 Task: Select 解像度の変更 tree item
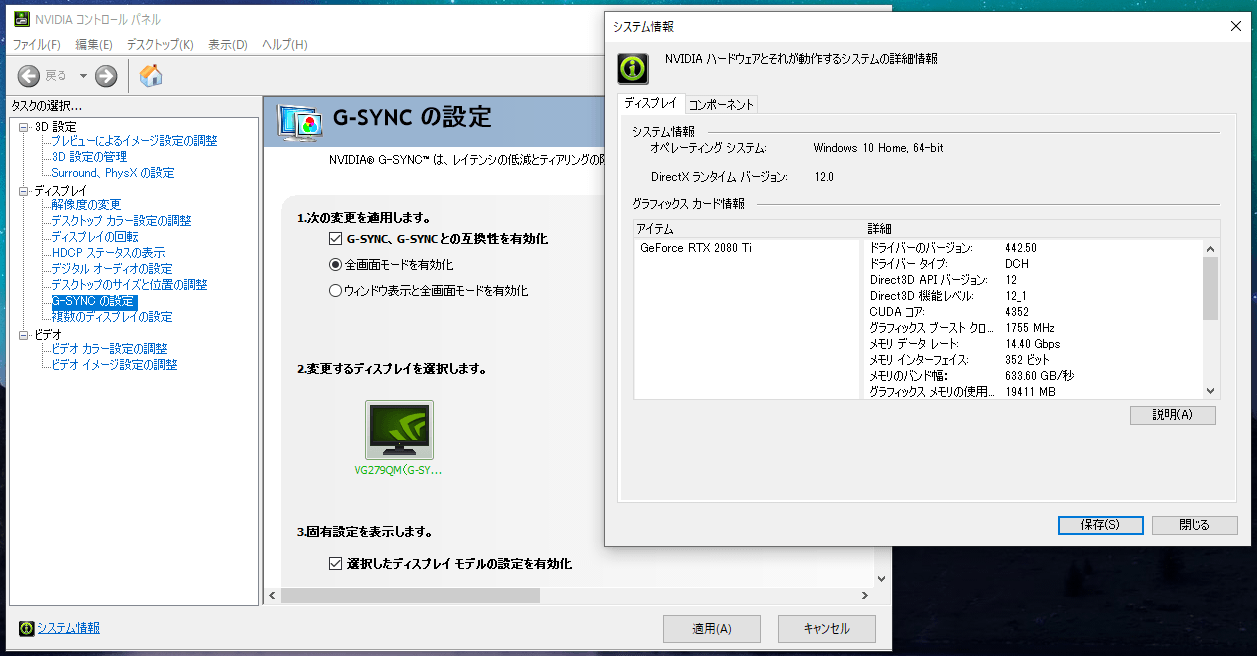click(86, 205)
